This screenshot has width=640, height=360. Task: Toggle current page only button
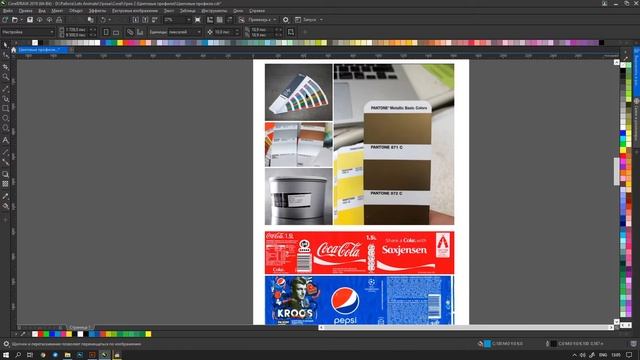140,32
